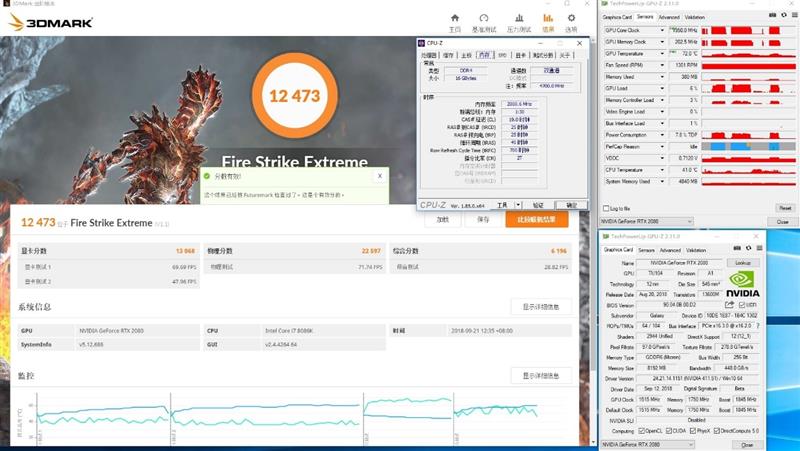Open the VDDC sensor dropdown arrow

662,159
